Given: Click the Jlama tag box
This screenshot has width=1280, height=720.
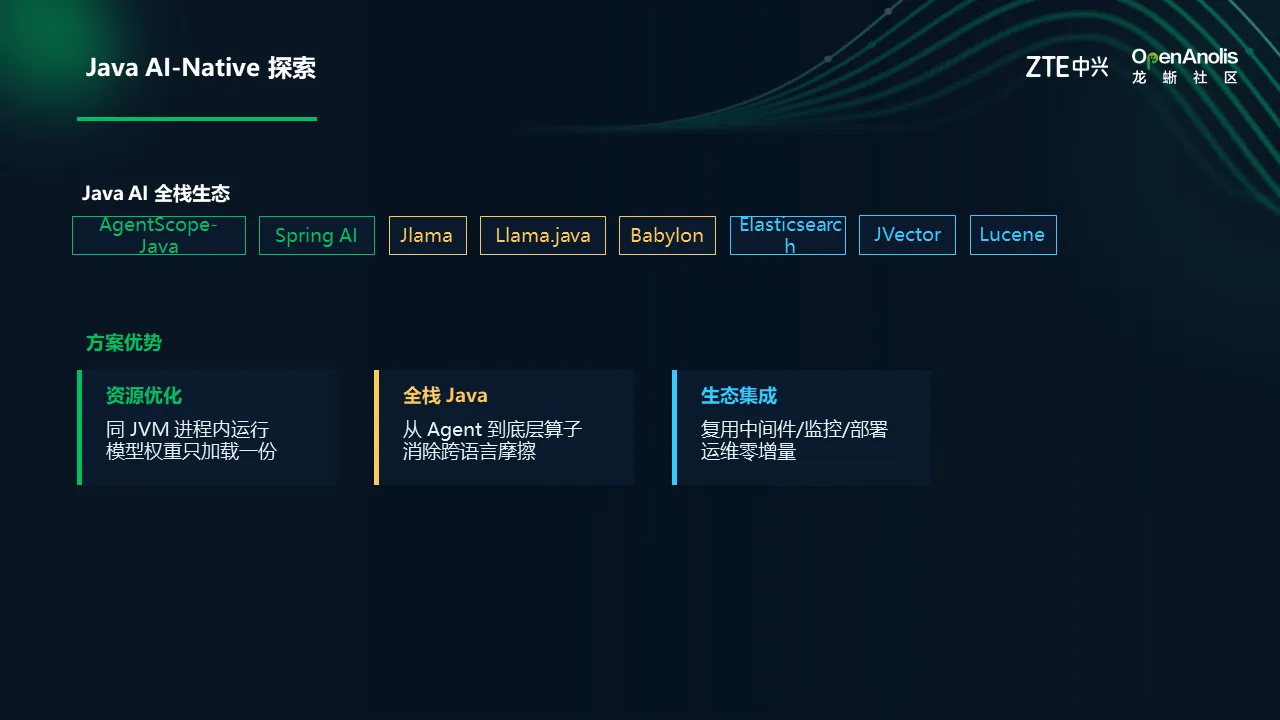Looking at the screenshot, I should (x=428, y=235).
